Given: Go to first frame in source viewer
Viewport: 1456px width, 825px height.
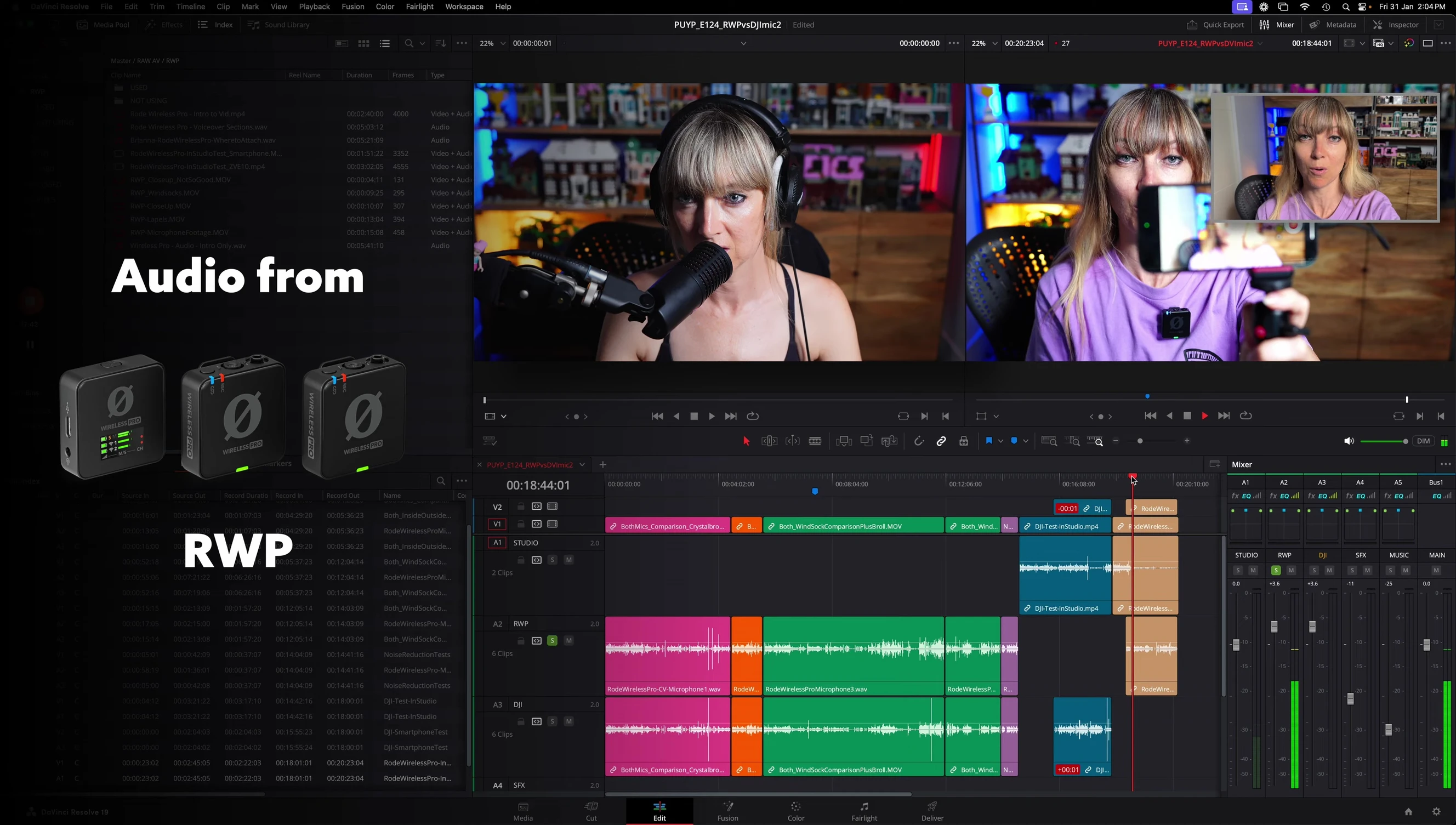Looking at the screenshot, I should coord(657,417).
